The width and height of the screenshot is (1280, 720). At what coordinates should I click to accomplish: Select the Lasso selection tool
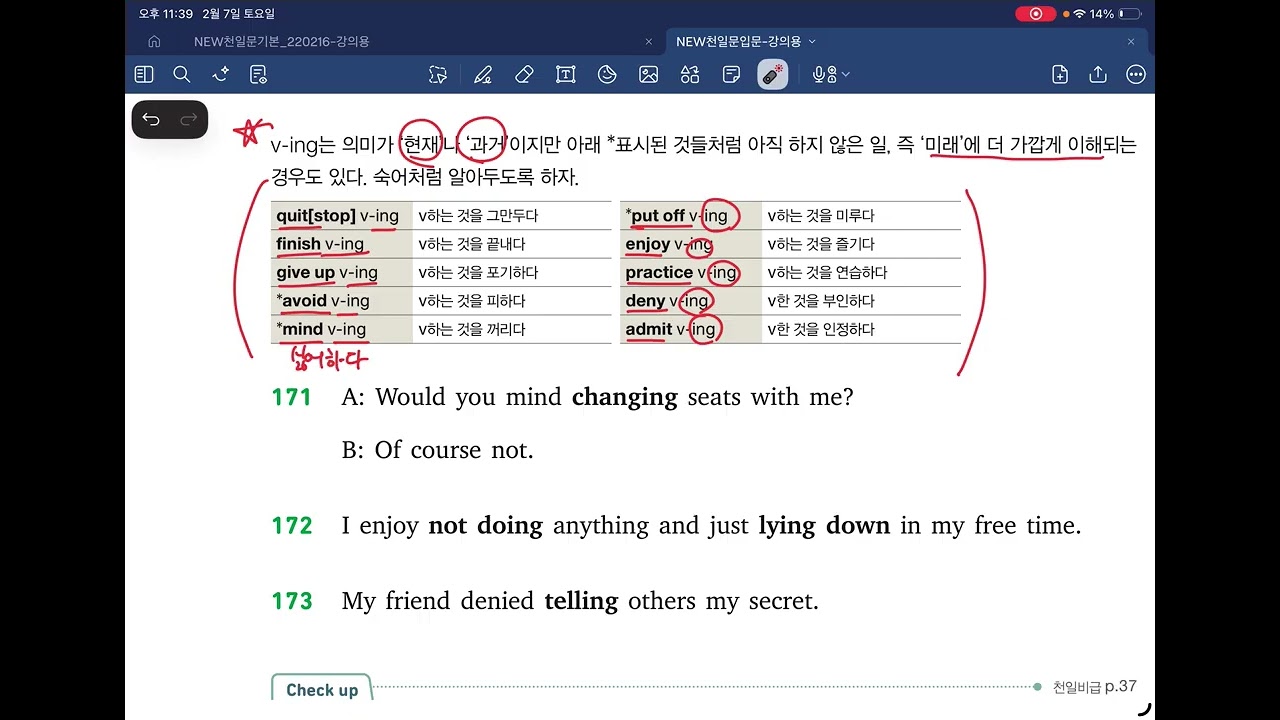click(x=438, y=74)
